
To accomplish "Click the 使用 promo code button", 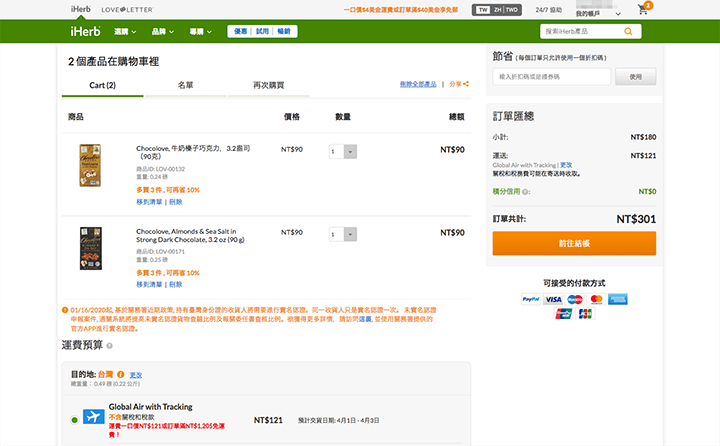I will (636, 77).
